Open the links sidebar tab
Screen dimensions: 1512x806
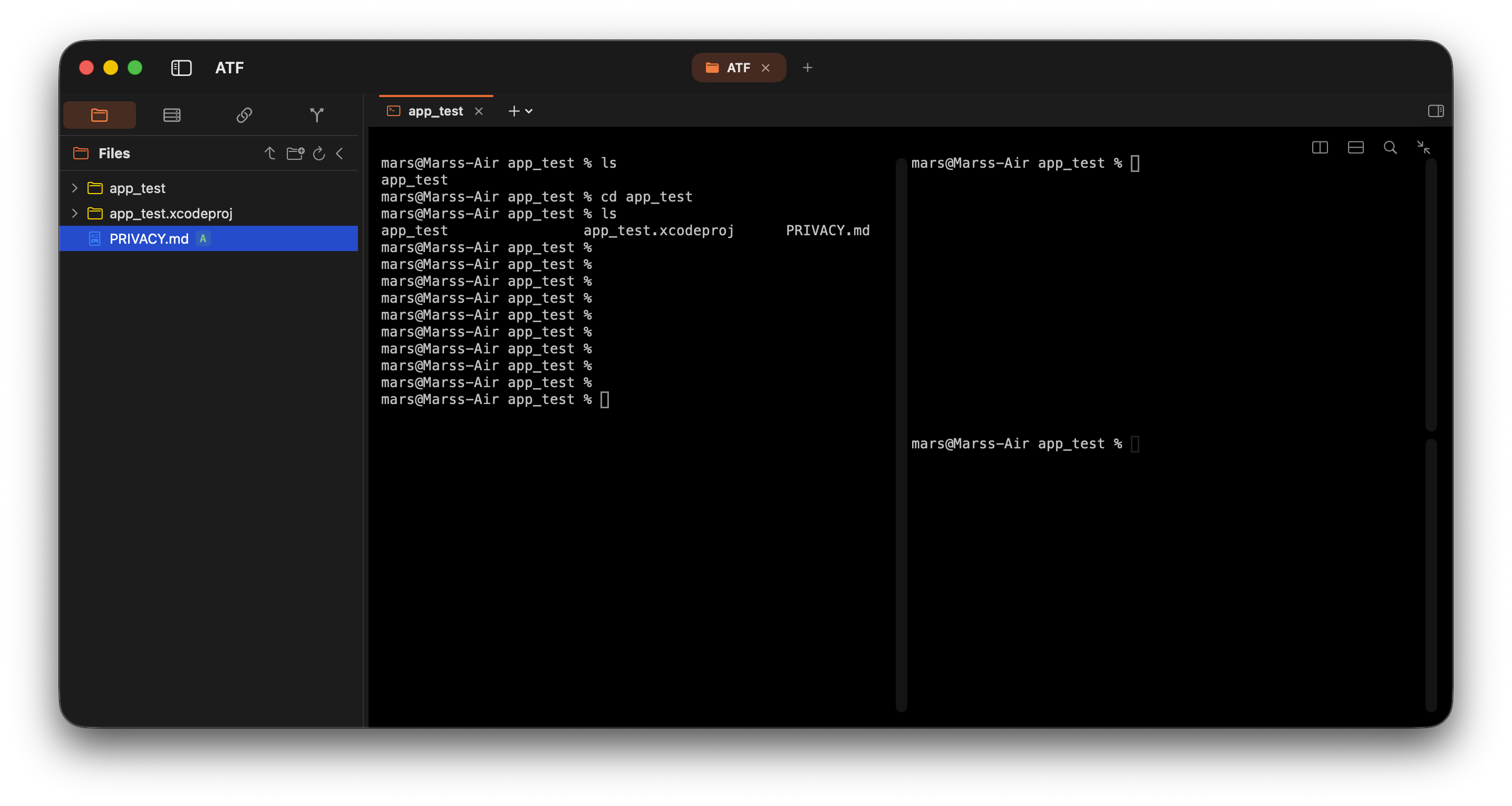click(x=244, y=114)
